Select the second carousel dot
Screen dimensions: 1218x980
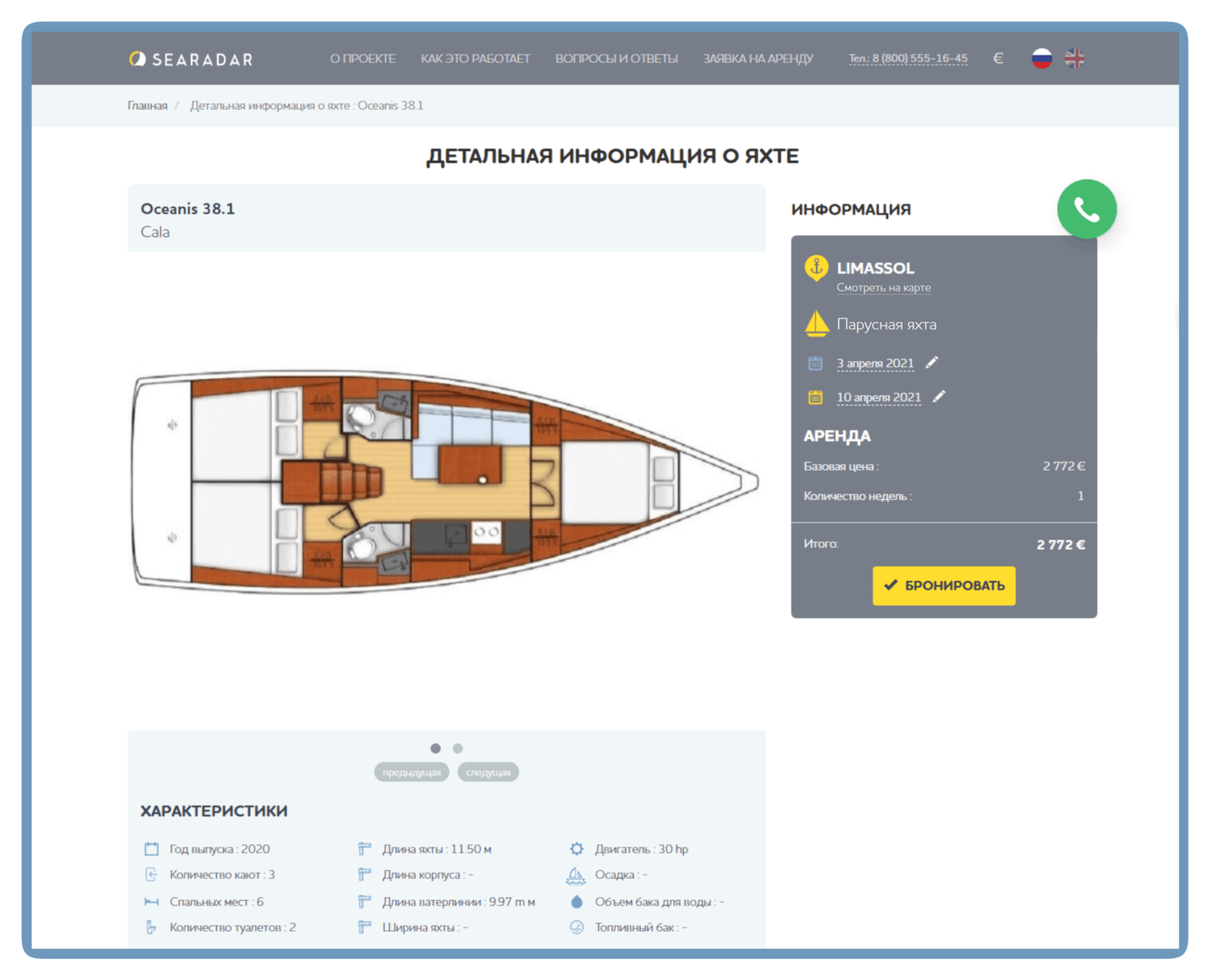458,748
